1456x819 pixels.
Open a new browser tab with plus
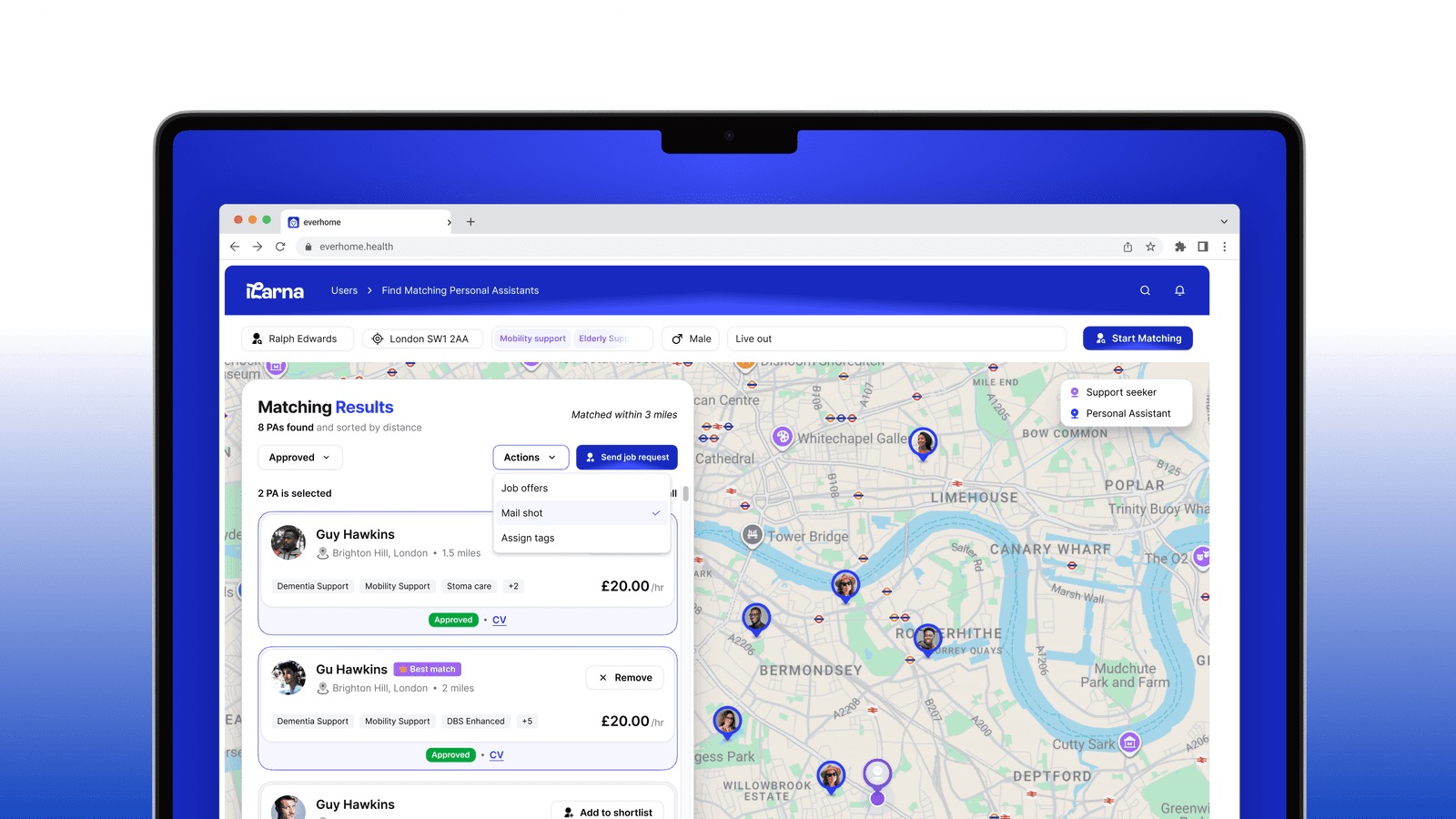coord(470,222)
